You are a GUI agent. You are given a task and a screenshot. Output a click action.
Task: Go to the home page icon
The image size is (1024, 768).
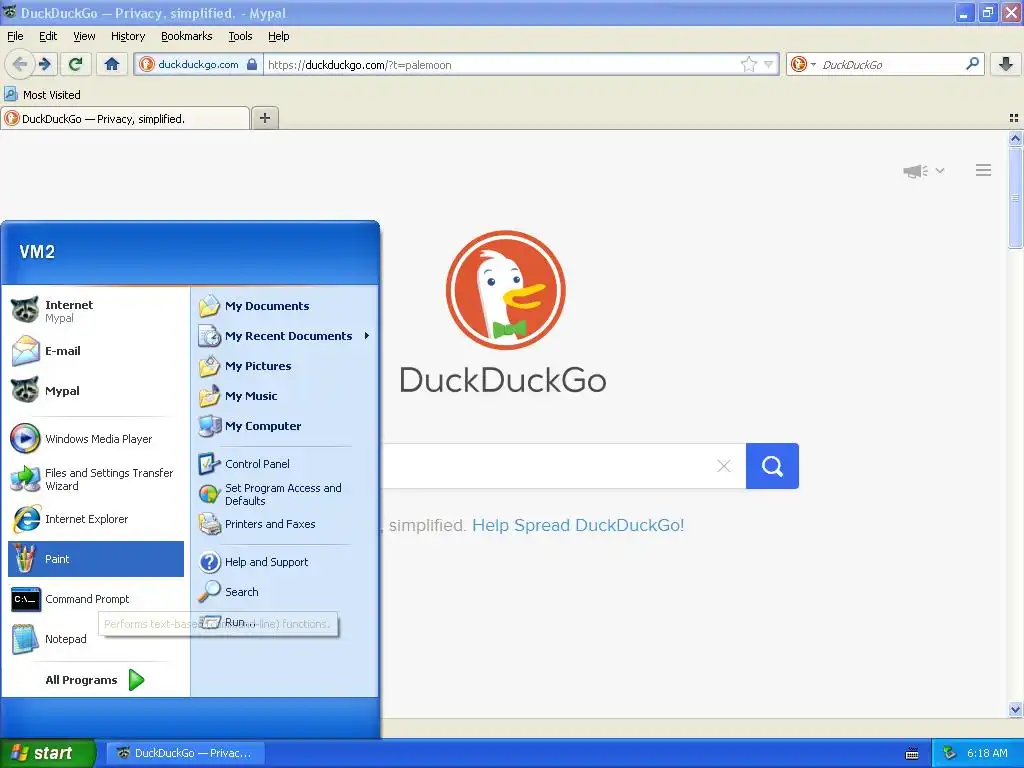112,64
